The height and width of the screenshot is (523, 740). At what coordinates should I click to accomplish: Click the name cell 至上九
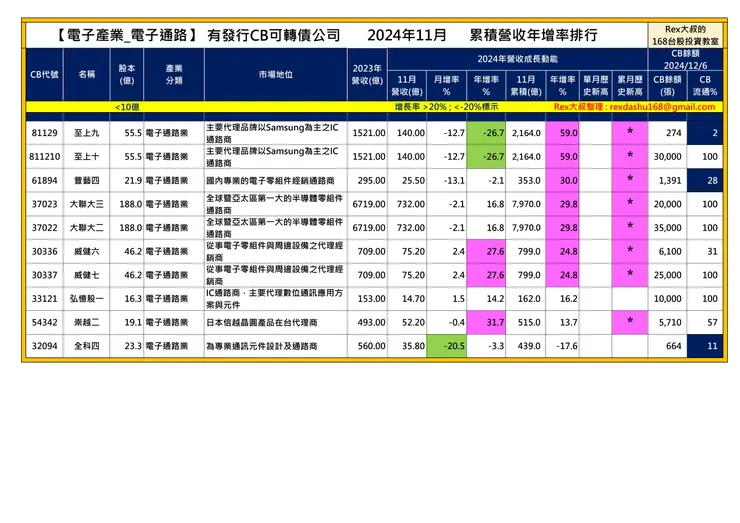click(87, 133)
